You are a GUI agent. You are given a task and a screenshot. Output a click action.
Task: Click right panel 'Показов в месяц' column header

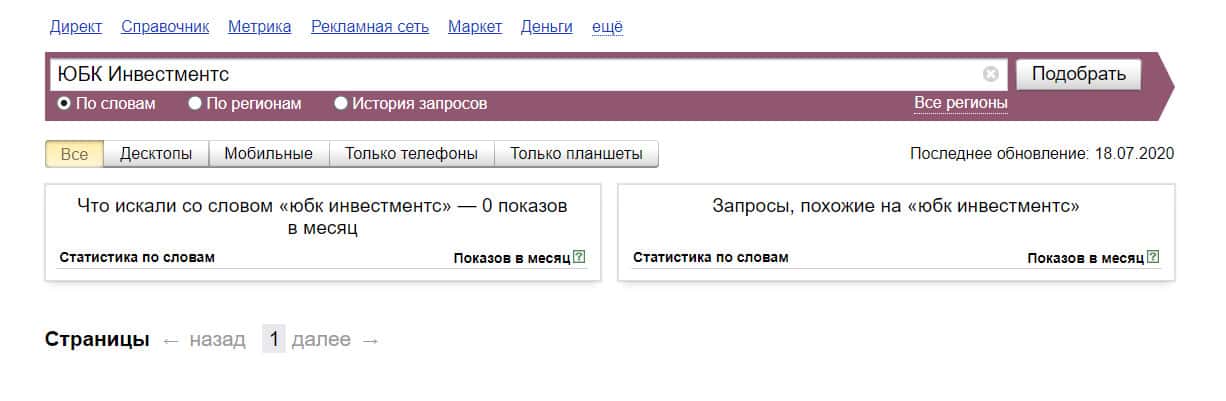pos(1086,258)
